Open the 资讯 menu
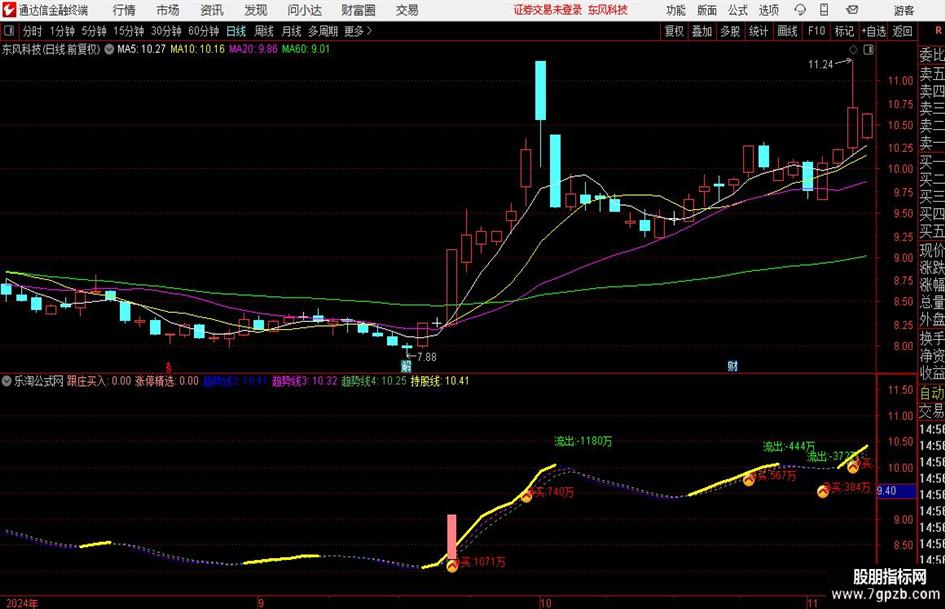Image resolution: width=945 pixels, height=609 pixels. point(212,10)
